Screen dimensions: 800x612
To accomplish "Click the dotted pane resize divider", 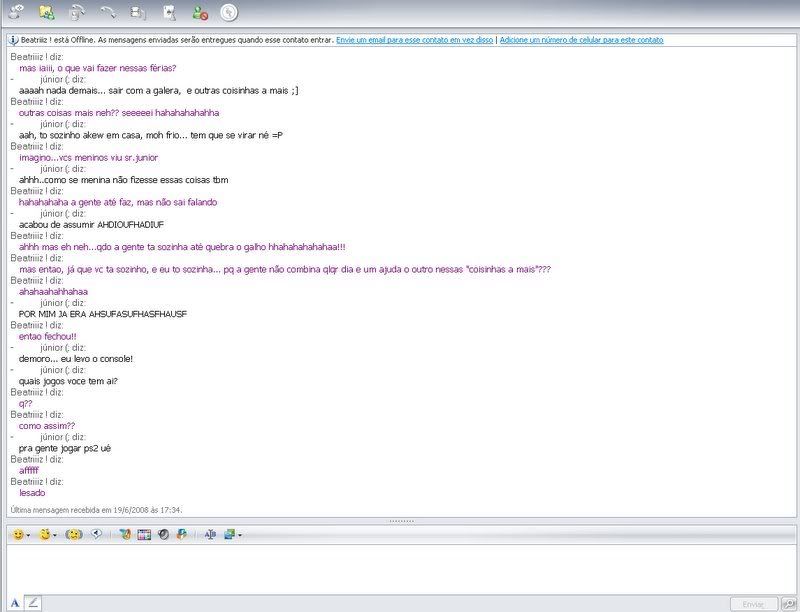I will coord(400,521).
